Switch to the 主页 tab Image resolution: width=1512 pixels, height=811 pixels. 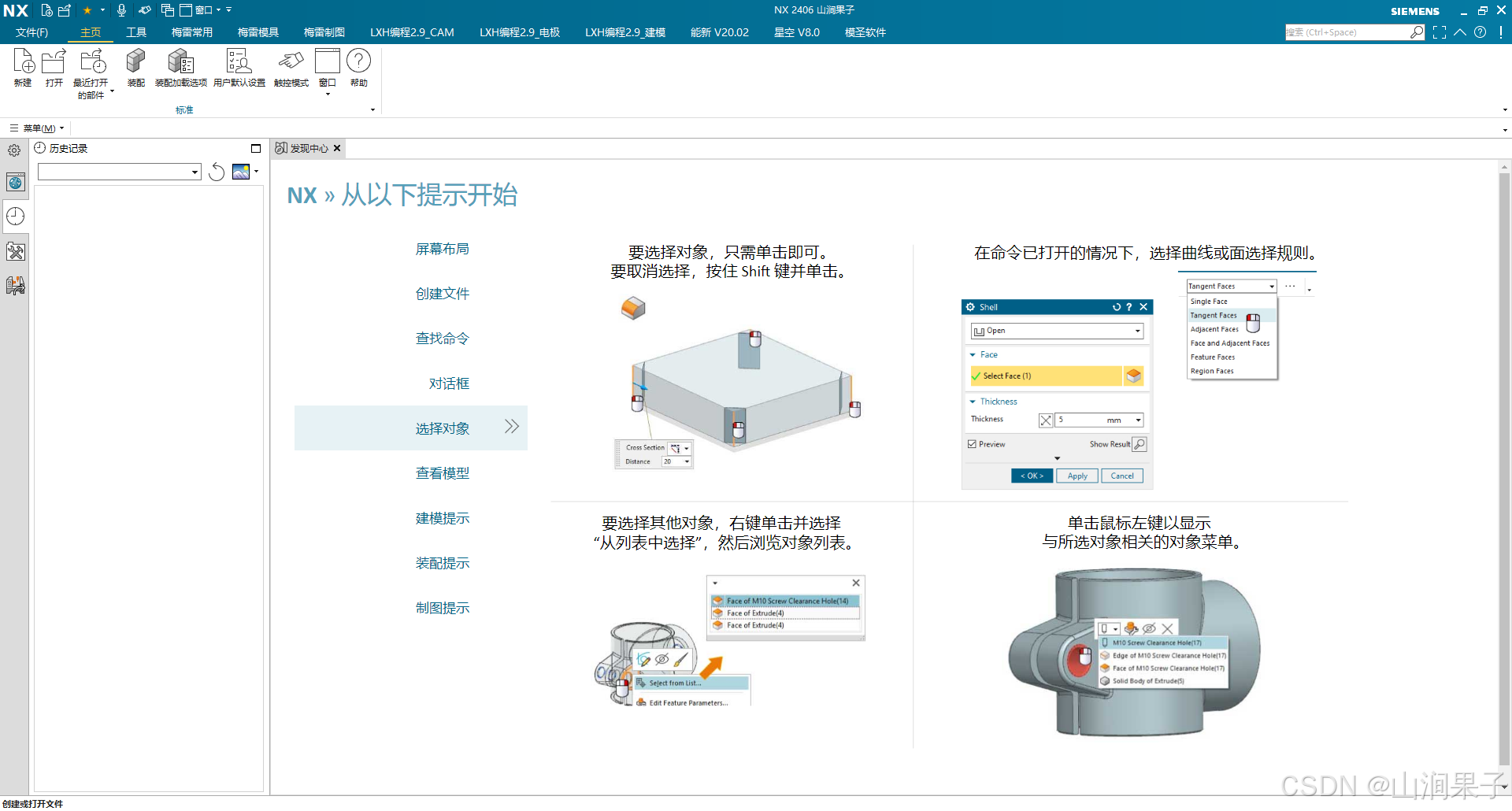pyautogui.click(x=91, y=32)
